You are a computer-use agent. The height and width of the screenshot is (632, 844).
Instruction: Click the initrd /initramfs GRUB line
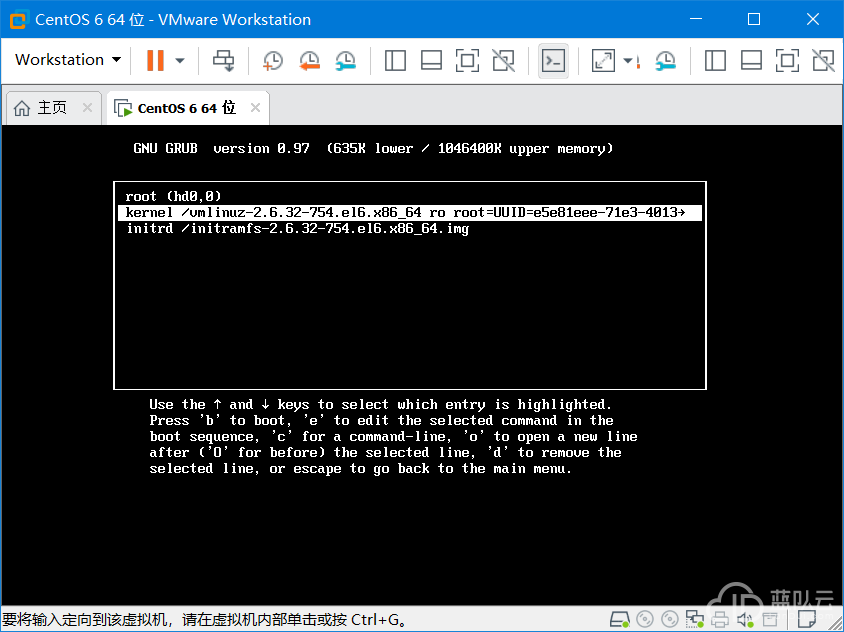(x=298, y=229)
